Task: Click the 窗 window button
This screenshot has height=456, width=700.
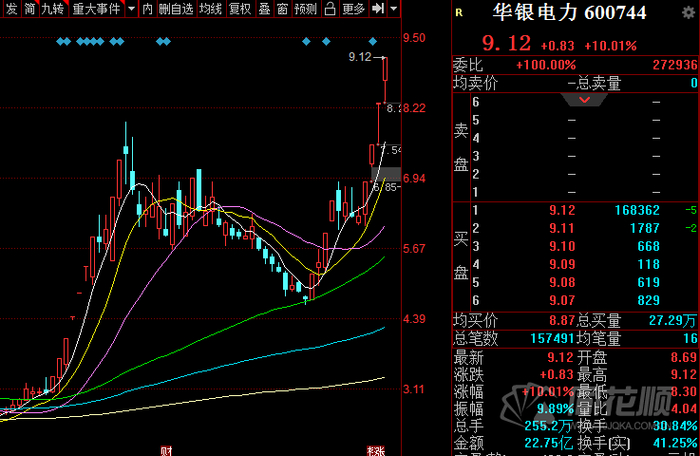Action: (282, 8)
